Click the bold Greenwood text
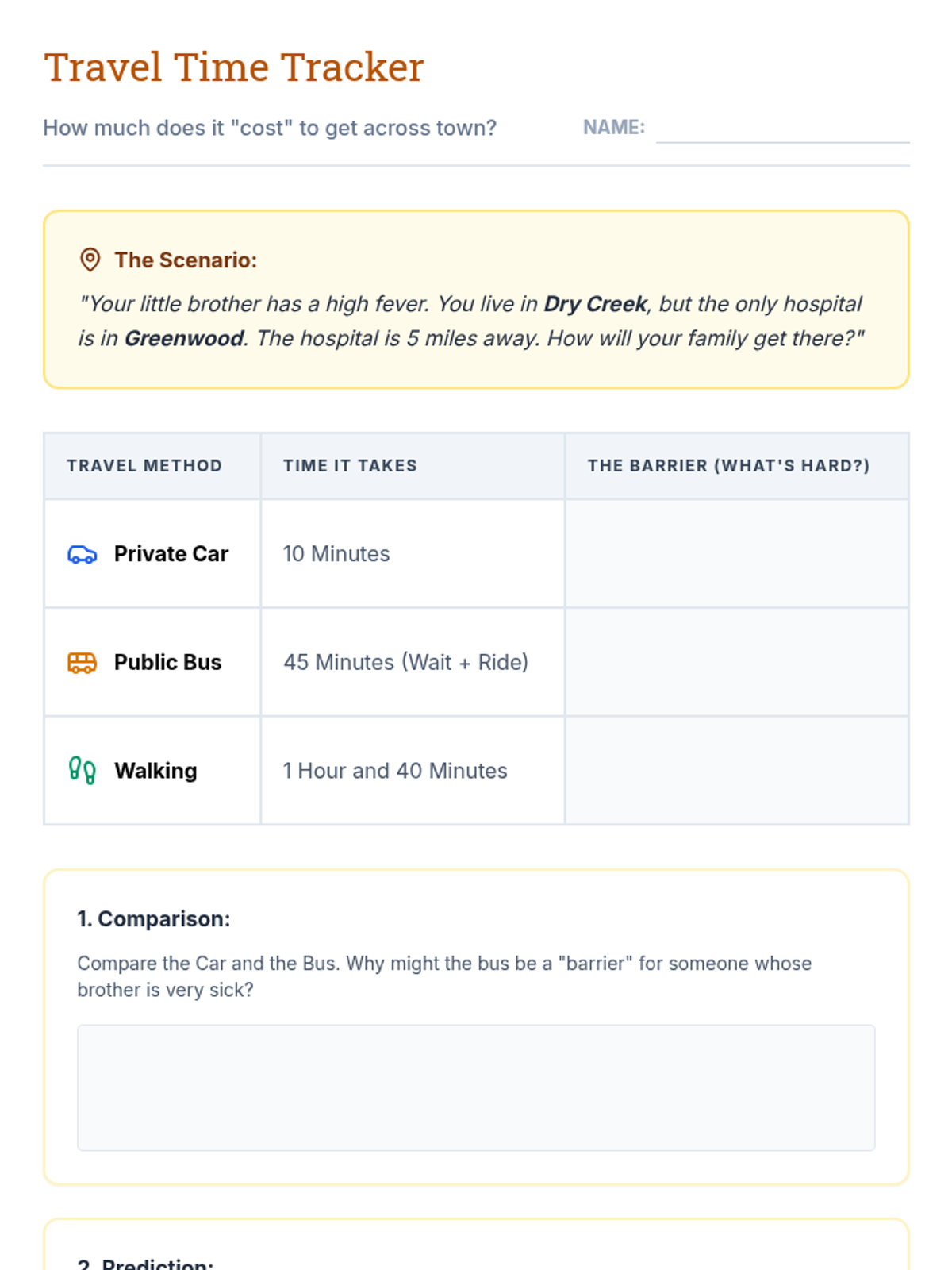Viewport: 952px width, 1270px height. click(184, 339)
